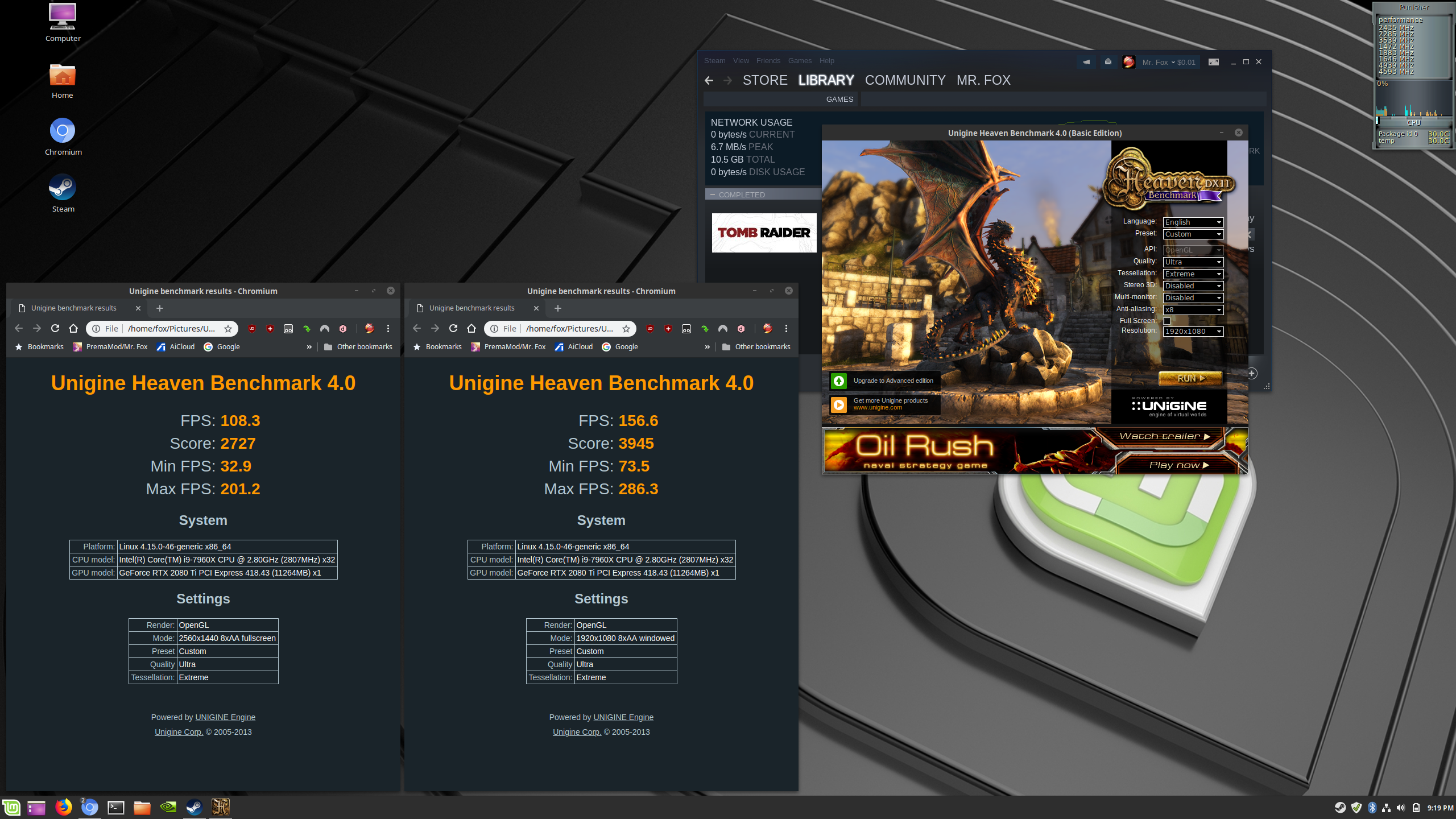1456x819 pixels.
Task: Click Upgrade to Advanced edition icon
Action: click(x=839, y=381)
